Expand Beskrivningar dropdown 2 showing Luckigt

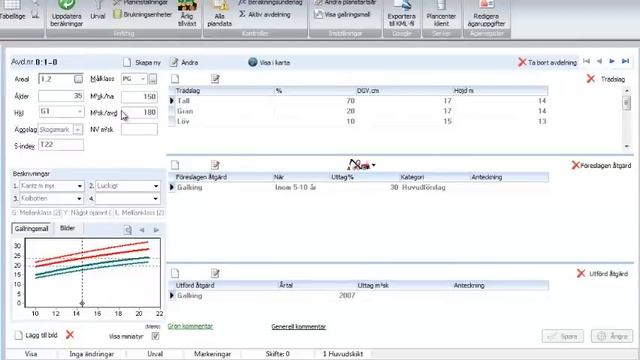click(x=156, y=186)
